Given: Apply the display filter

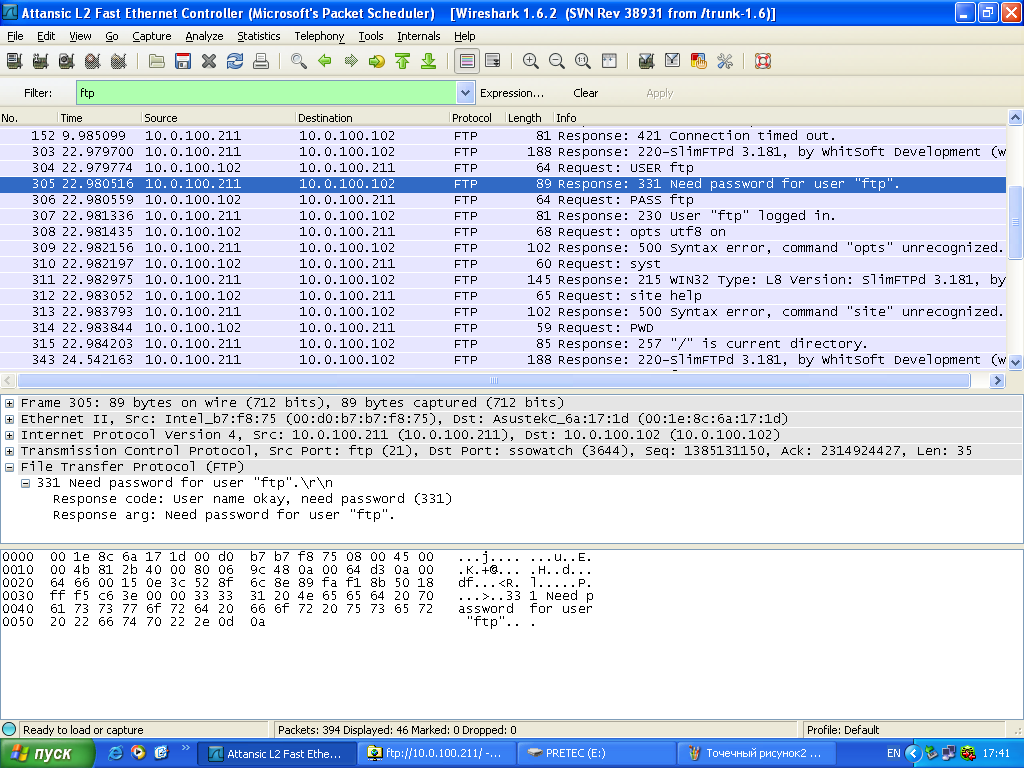Looking at the screenshot, I should (x=660, y=93).
